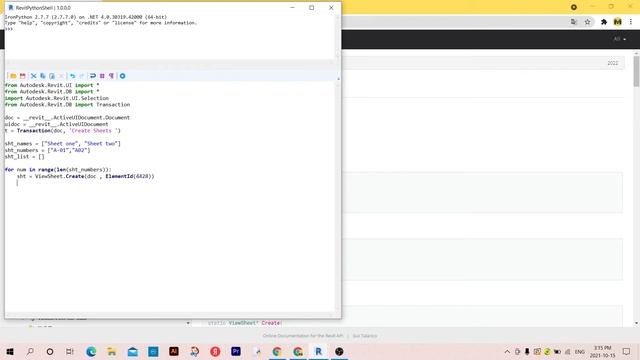
Task: Click the purple grid icon in editor toolbar
Action: [102, 76]
